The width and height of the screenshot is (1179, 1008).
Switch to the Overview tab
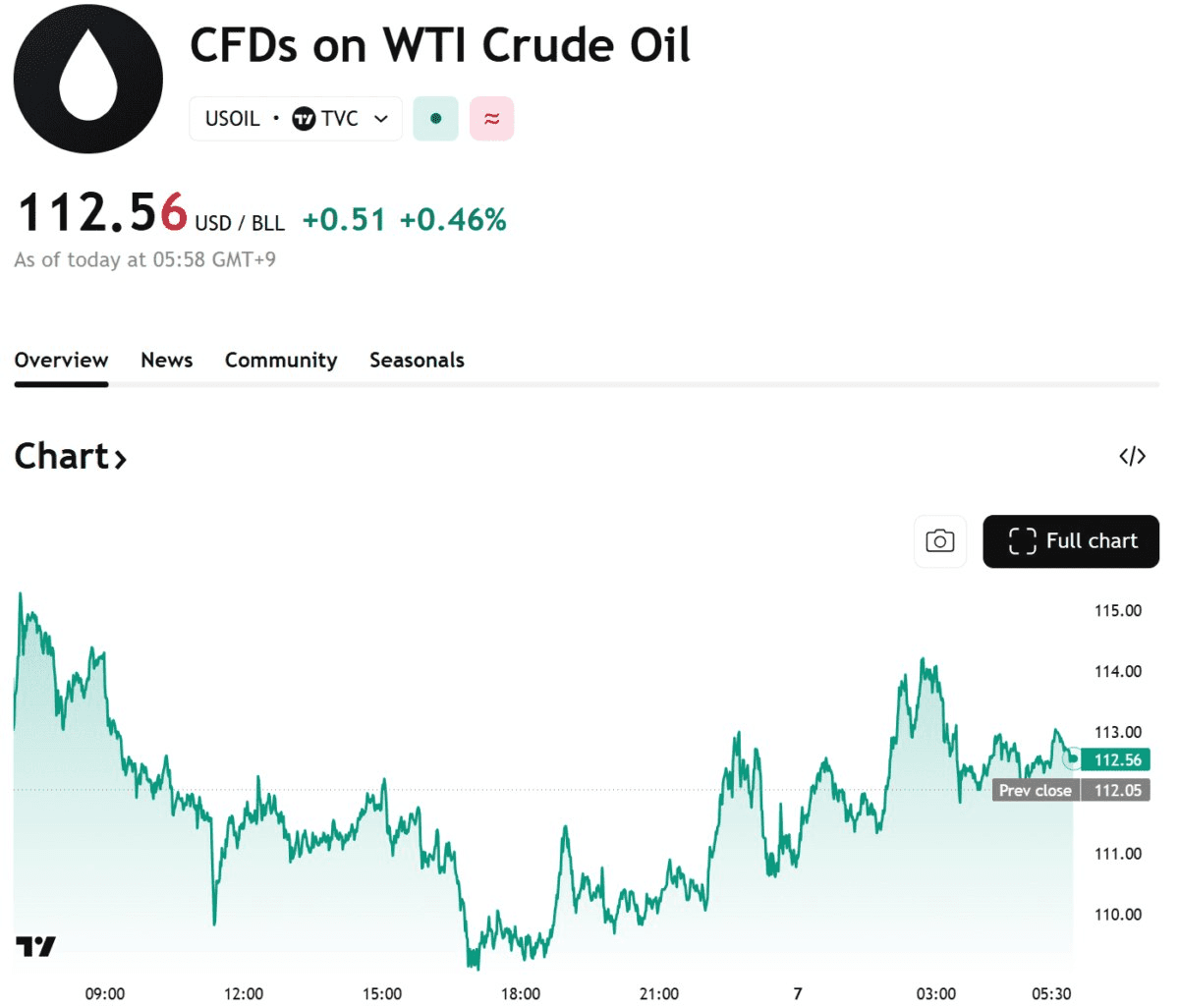click(61, 360)
